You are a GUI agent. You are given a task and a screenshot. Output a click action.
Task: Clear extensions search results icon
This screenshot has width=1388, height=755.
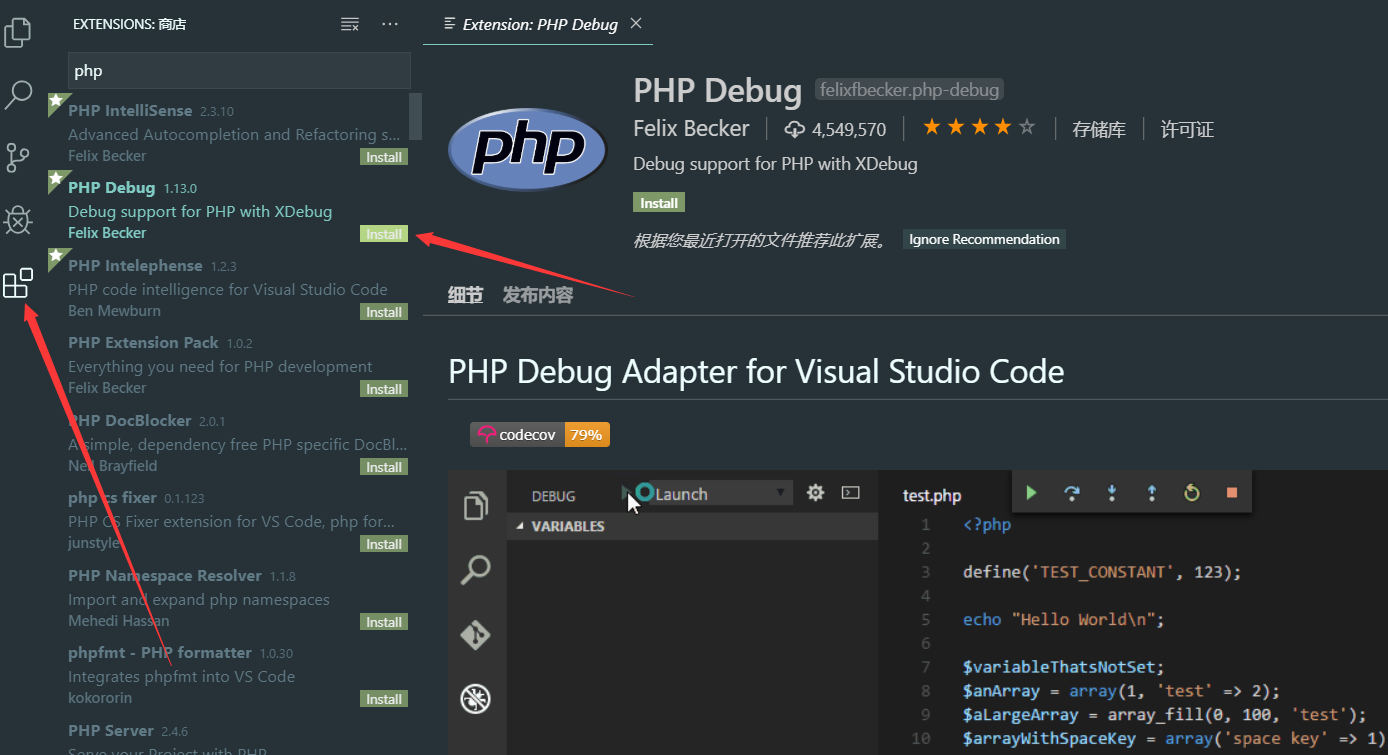tap(349, 24)
